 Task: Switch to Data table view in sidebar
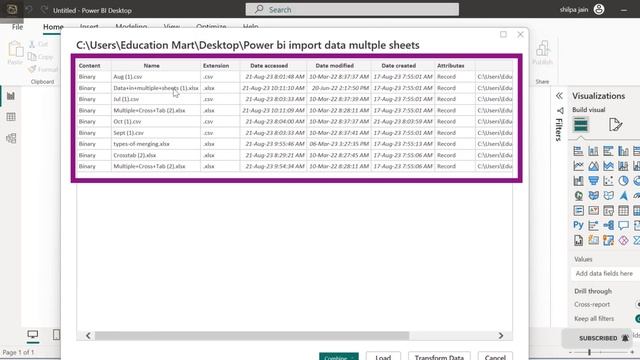tap(11, 117)
